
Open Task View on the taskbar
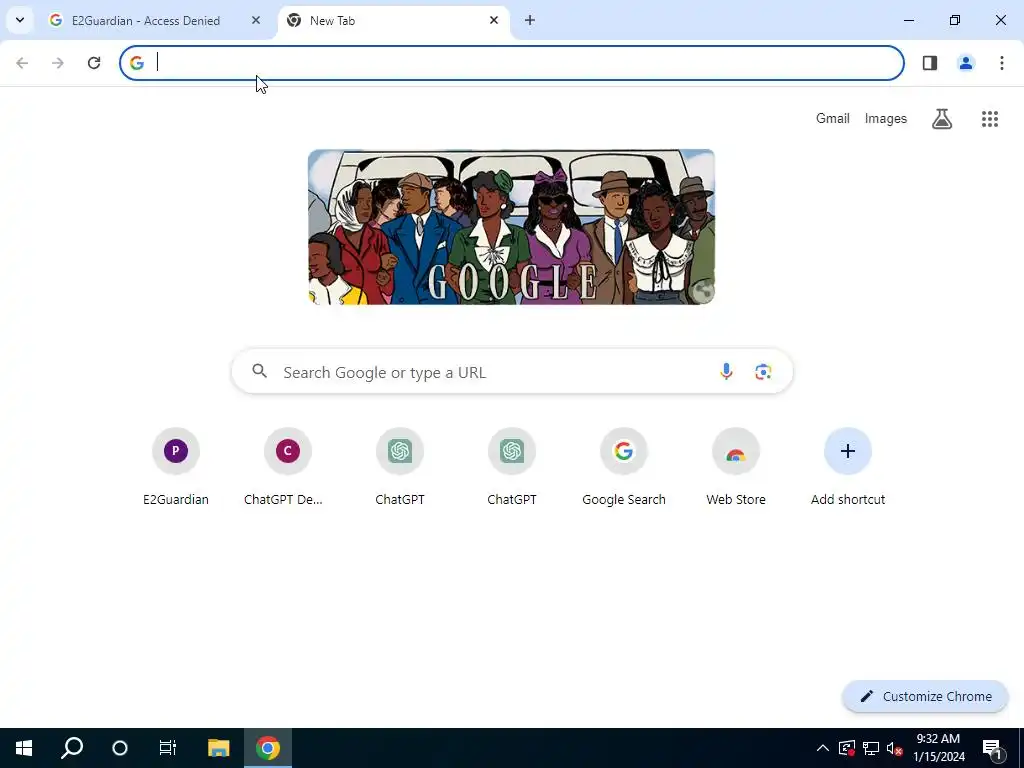click(x=168, y=748)
